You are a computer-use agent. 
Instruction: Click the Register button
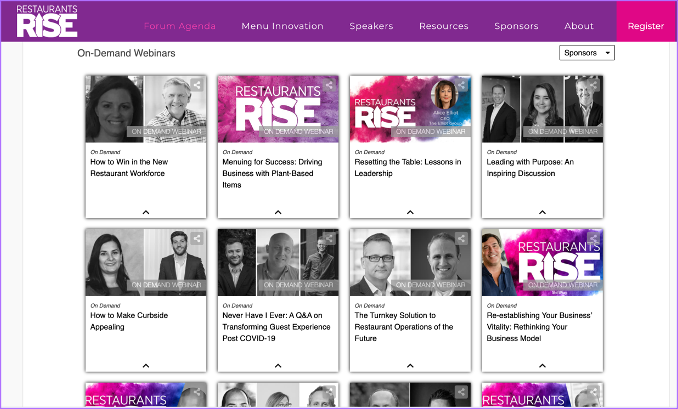(x=646, y=22)
